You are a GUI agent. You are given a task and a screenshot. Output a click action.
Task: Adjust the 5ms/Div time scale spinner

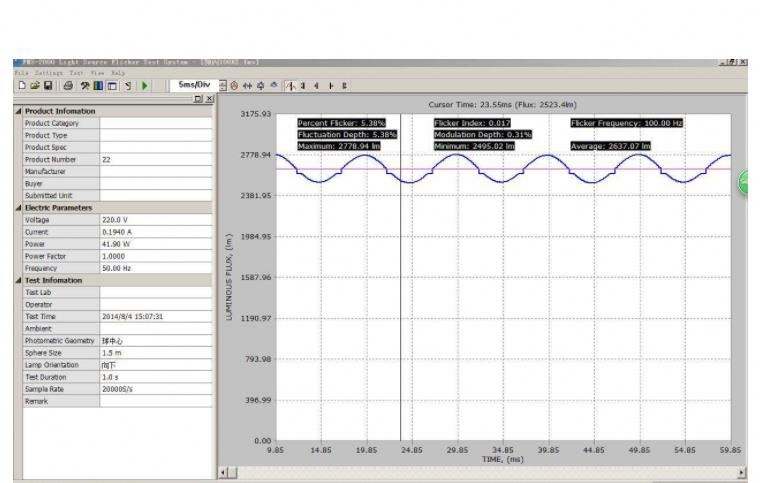pos(222,86)
